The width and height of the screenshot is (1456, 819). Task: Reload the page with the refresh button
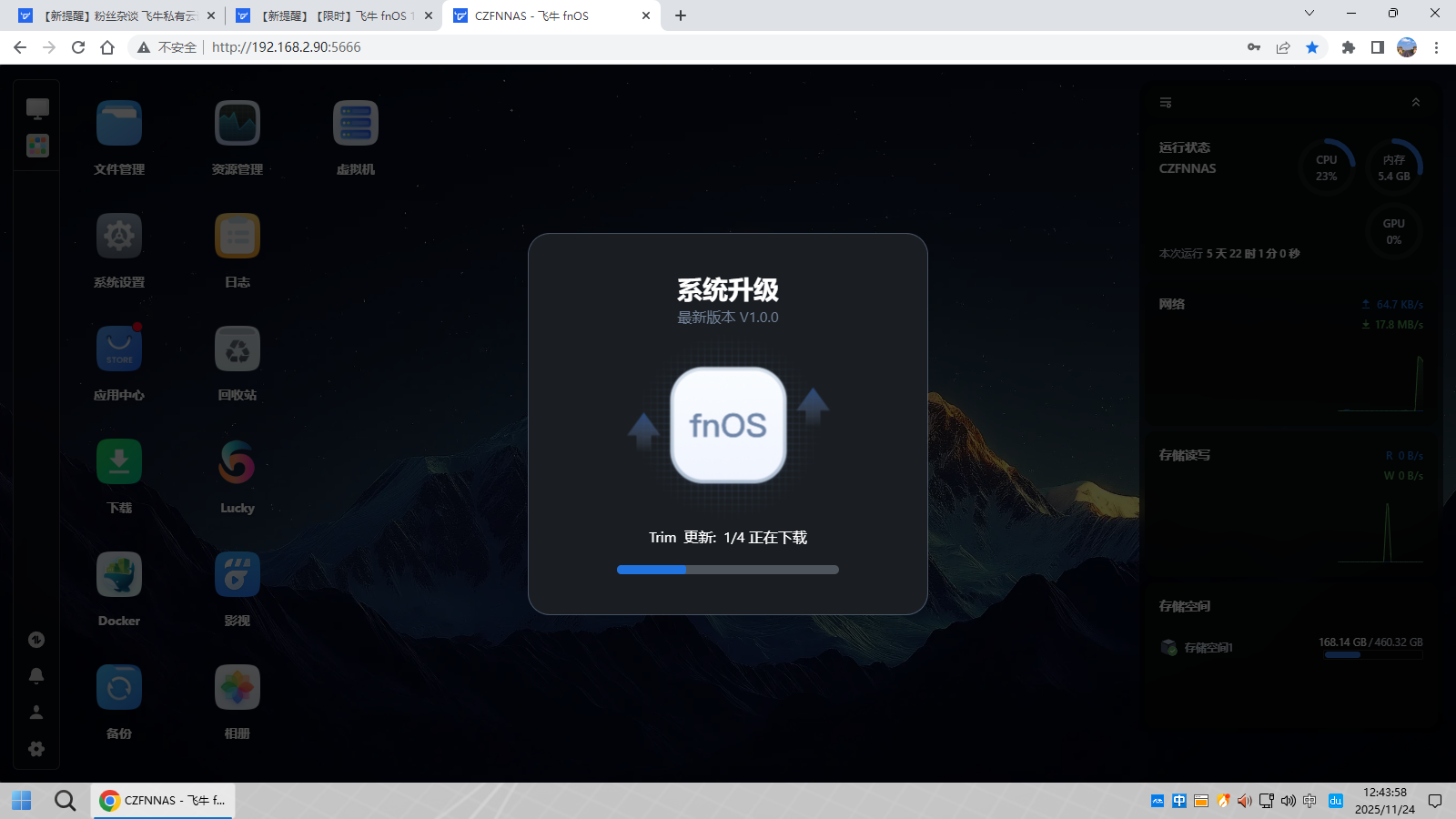[77, 46]
